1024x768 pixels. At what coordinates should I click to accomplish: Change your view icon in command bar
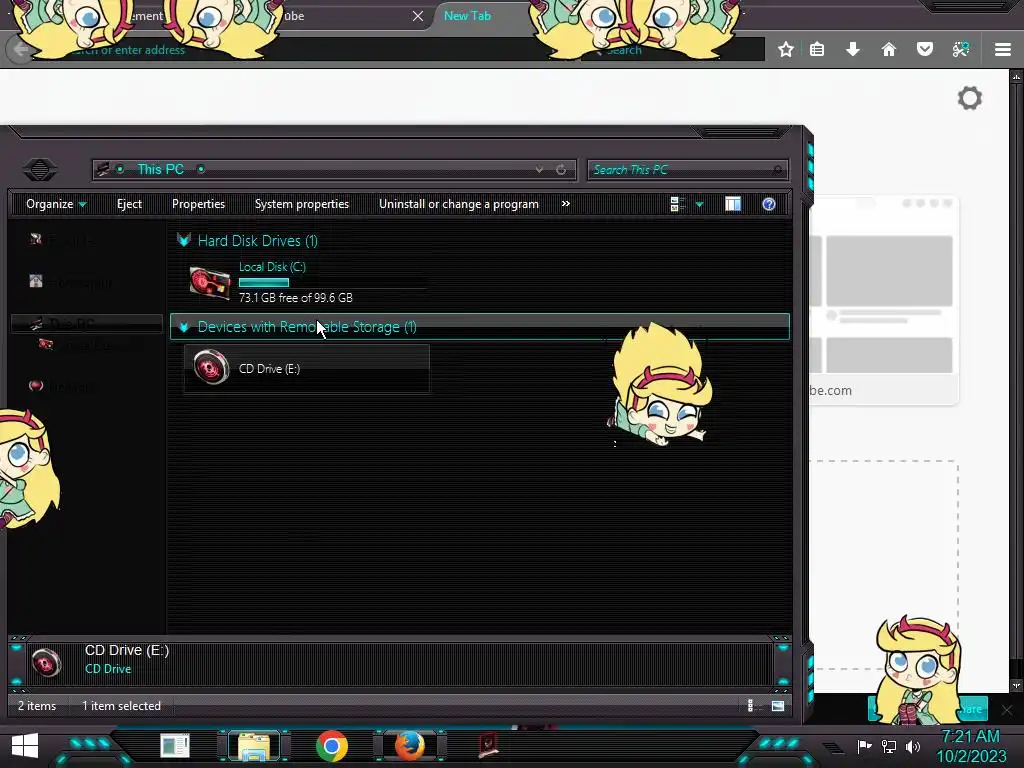click(677, 204)
